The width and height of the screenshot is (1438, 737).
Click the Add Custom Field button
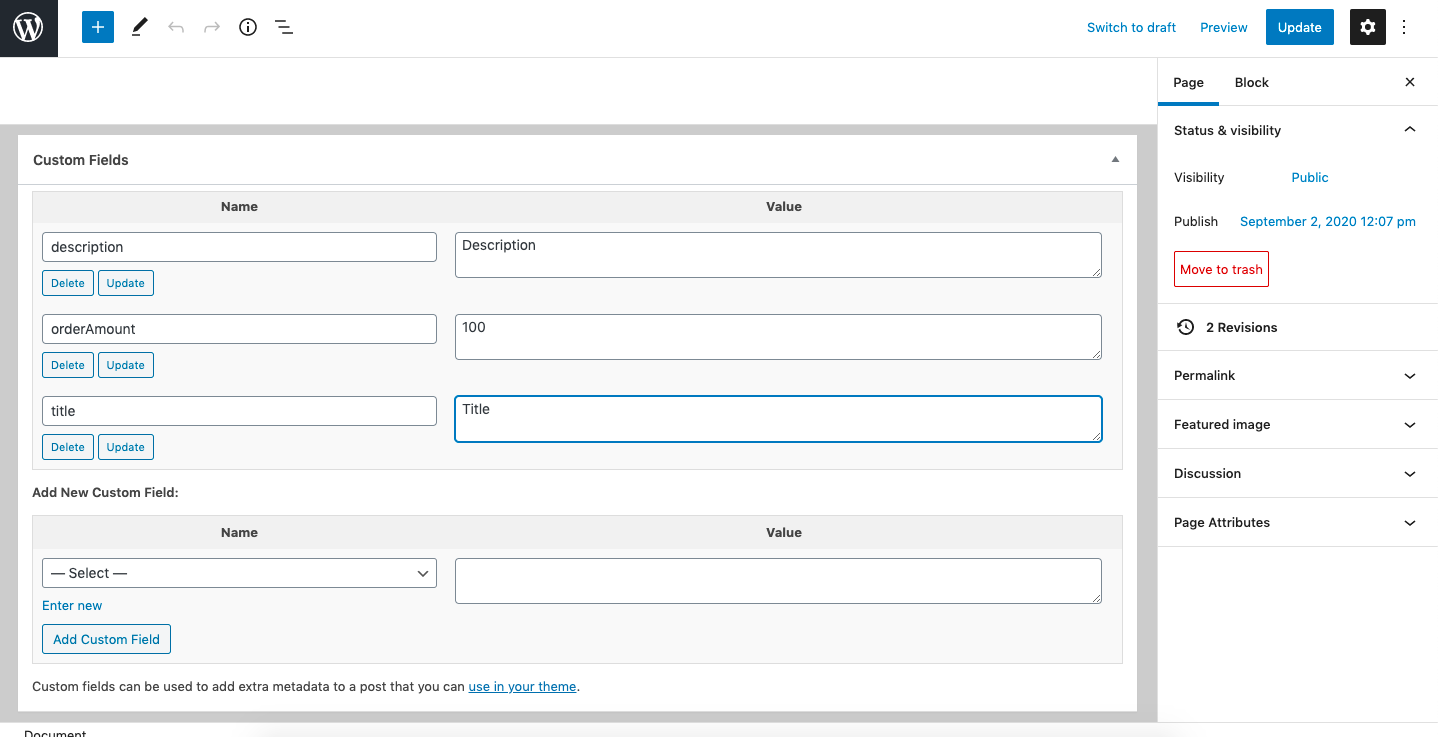point(107,639)
